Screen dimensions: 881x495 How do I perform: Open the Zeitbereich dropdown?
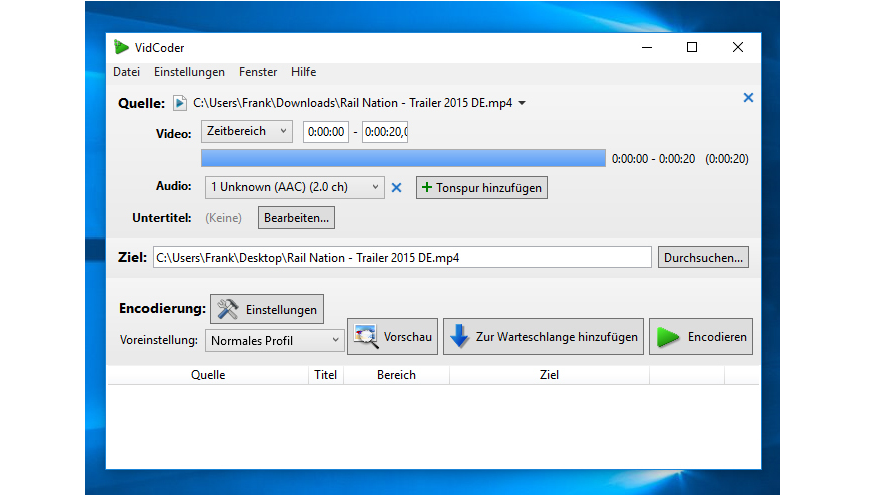tap(246, 131)
